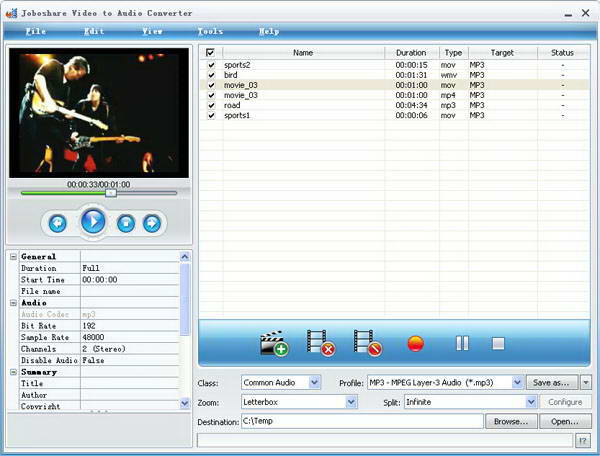This screenshot has width=600, height=456.
Task: Play the video preview
Action: (x=93, y=222)
